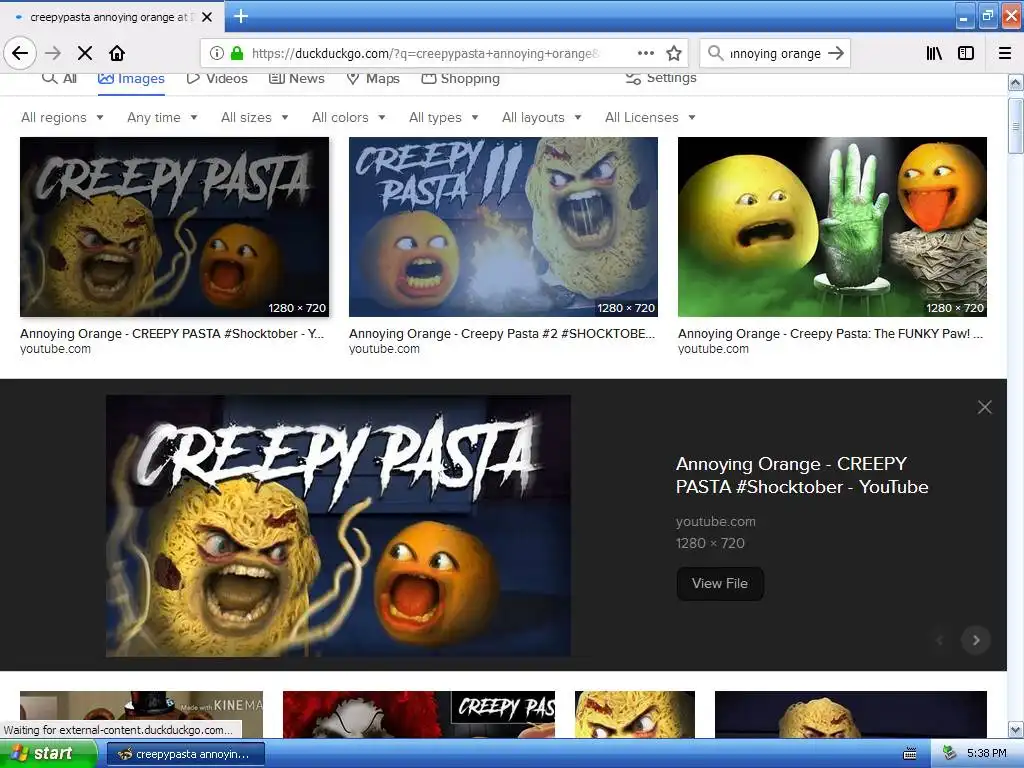Open the Library icon in toolbar

(934, 53)
